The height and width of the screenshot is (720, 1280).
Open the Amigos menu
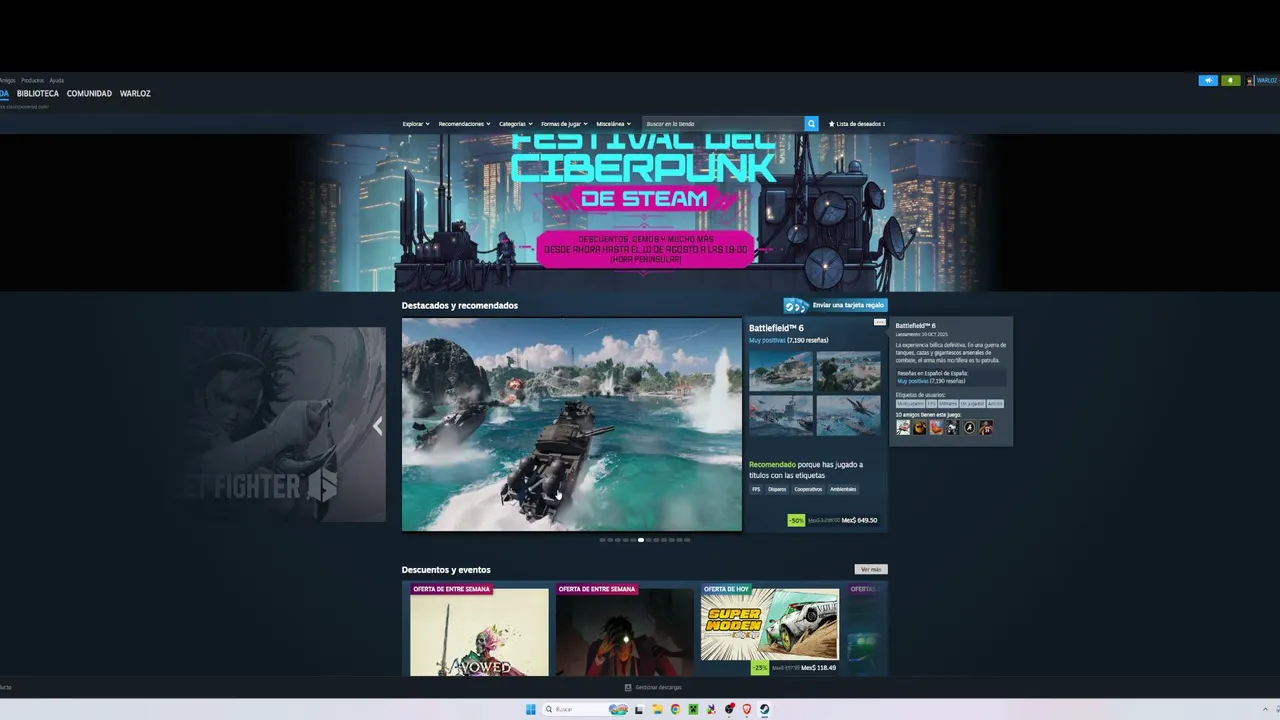click(7, 80)
